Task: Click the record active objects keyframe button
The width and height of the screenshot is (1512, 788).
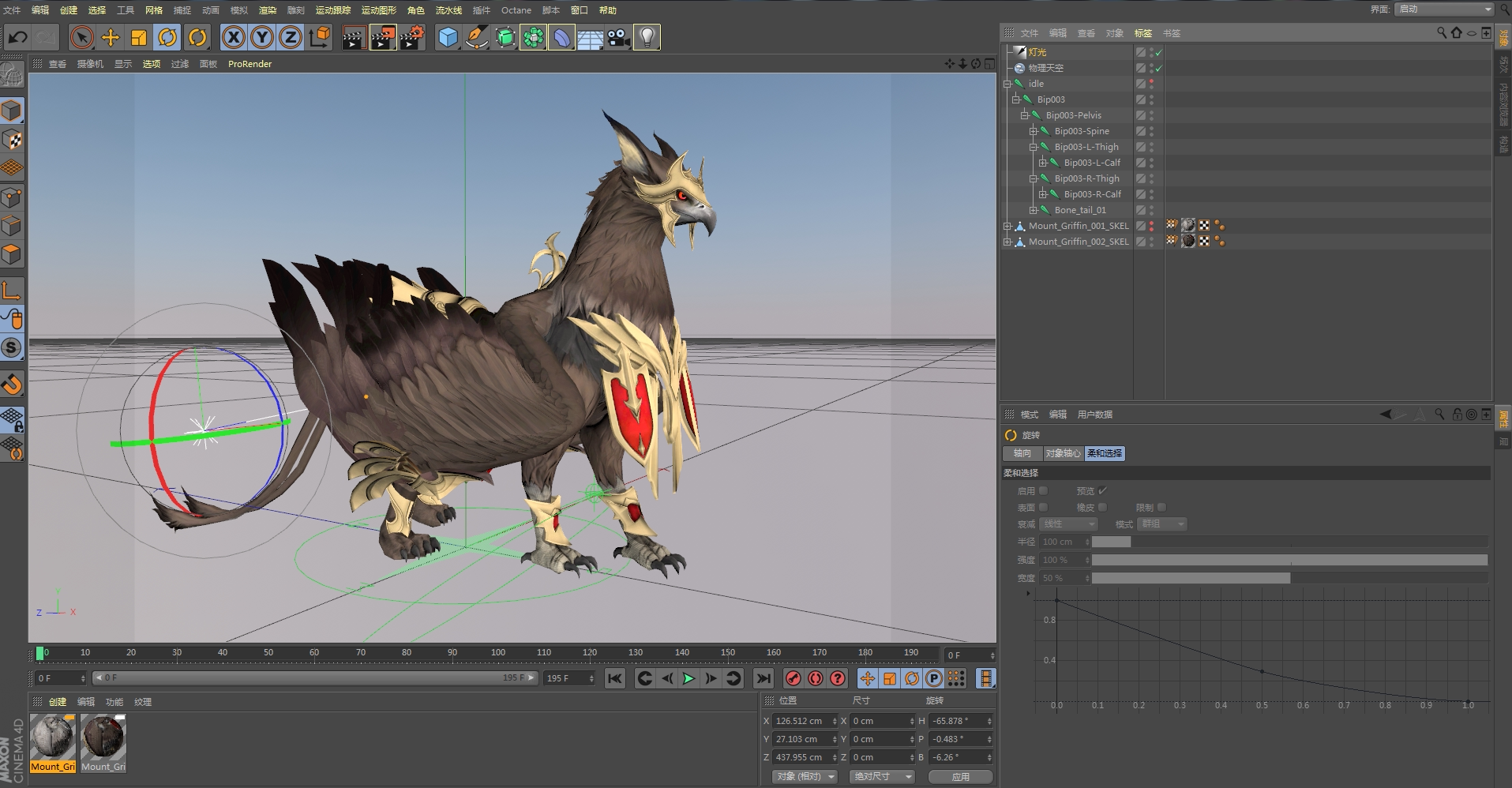Action: tap(793, 678)
